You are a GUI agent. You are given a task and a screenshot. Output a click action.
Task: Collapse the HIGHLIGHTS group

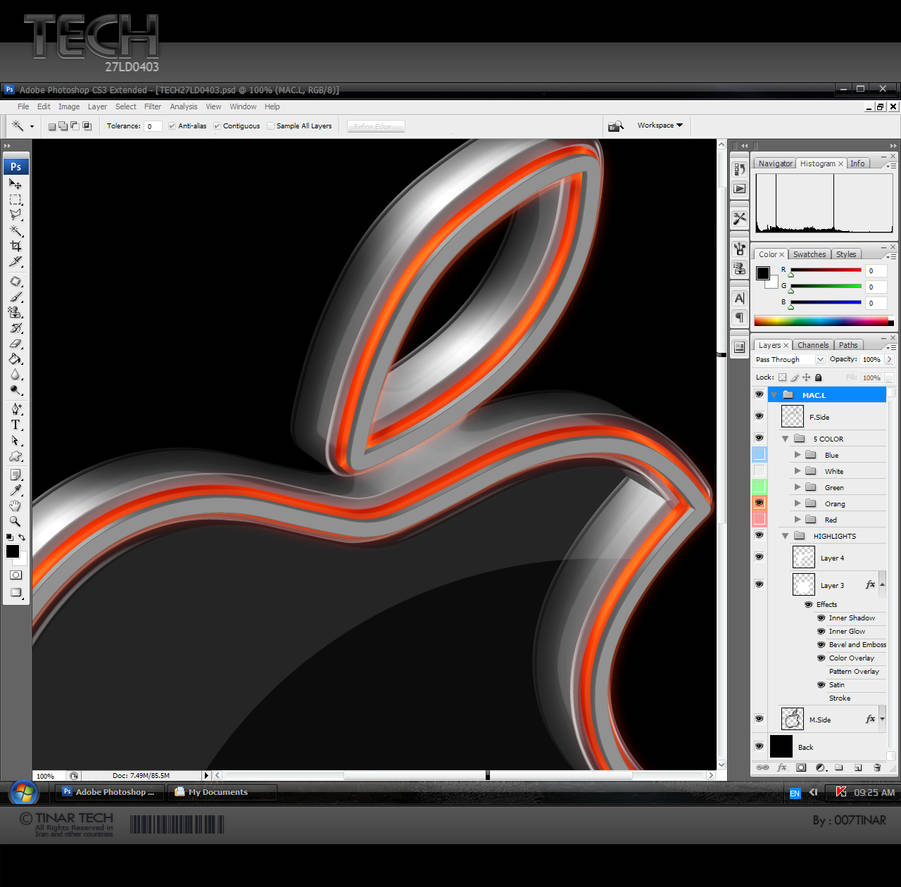[785, 536]
